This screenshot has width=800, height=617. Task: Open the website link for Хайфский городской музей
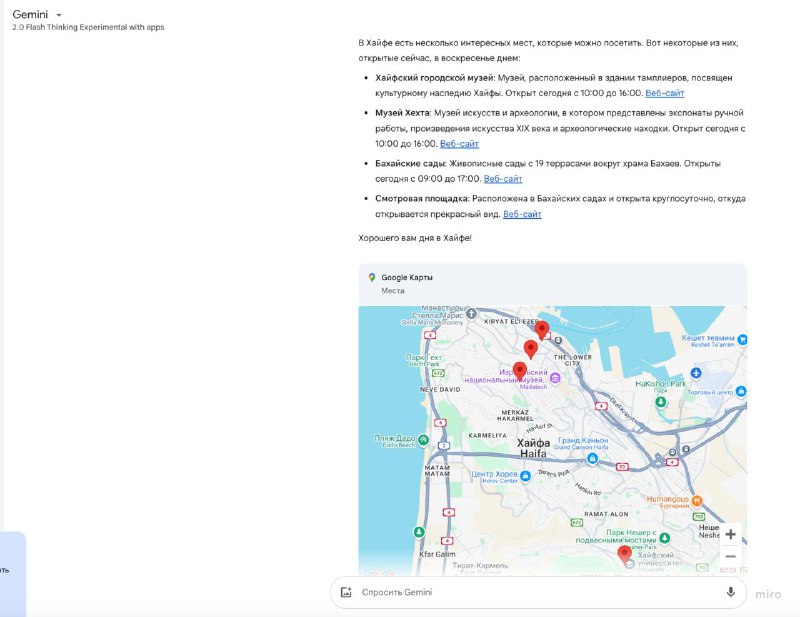[665, 93]
